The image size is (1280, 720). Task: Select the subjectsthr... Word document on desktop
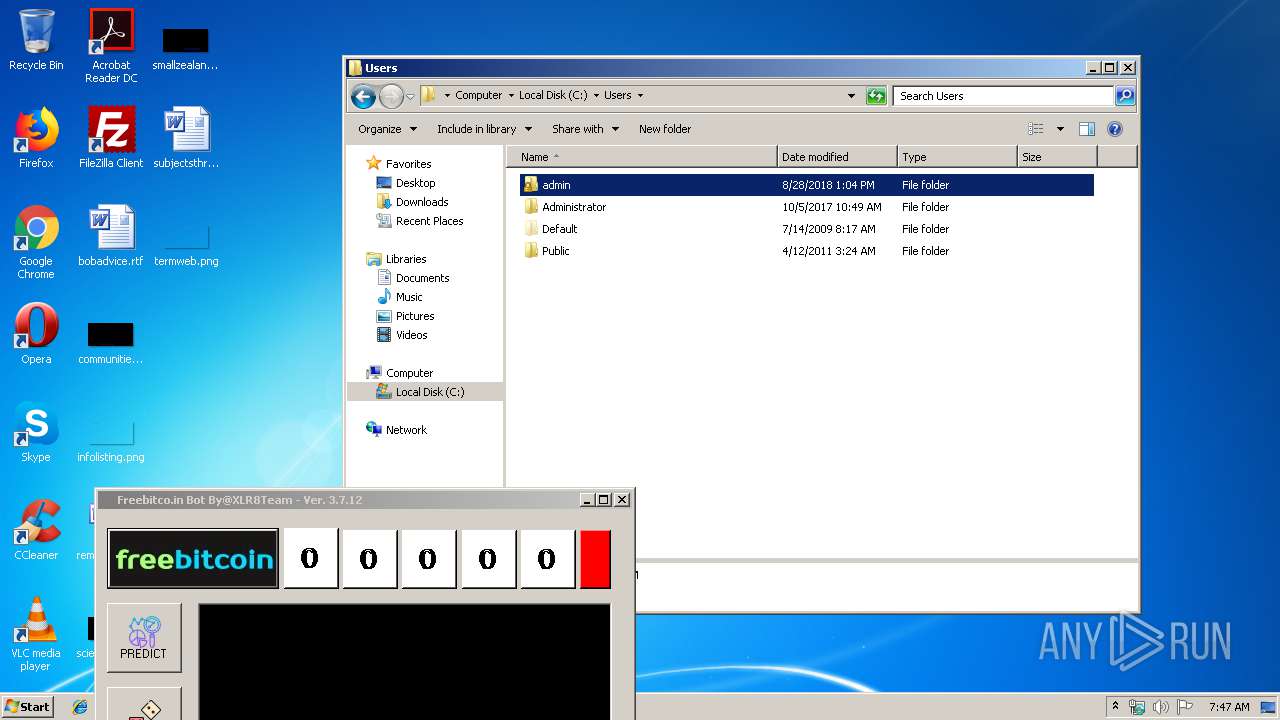[186, 138]
